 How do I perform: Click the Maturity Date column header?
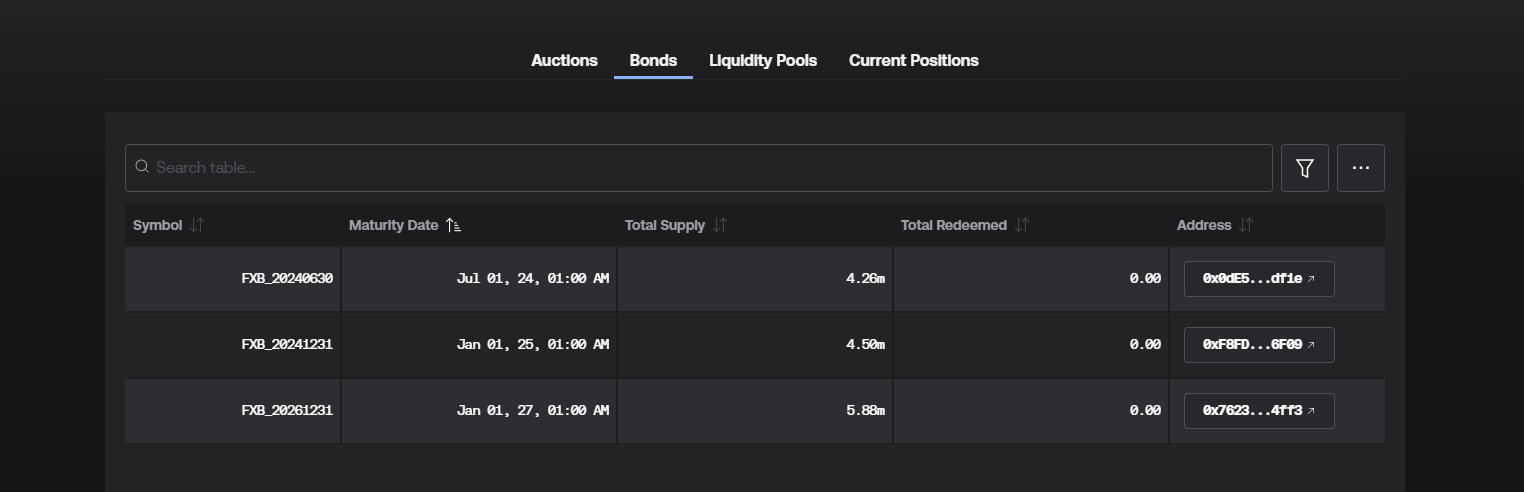393,225
